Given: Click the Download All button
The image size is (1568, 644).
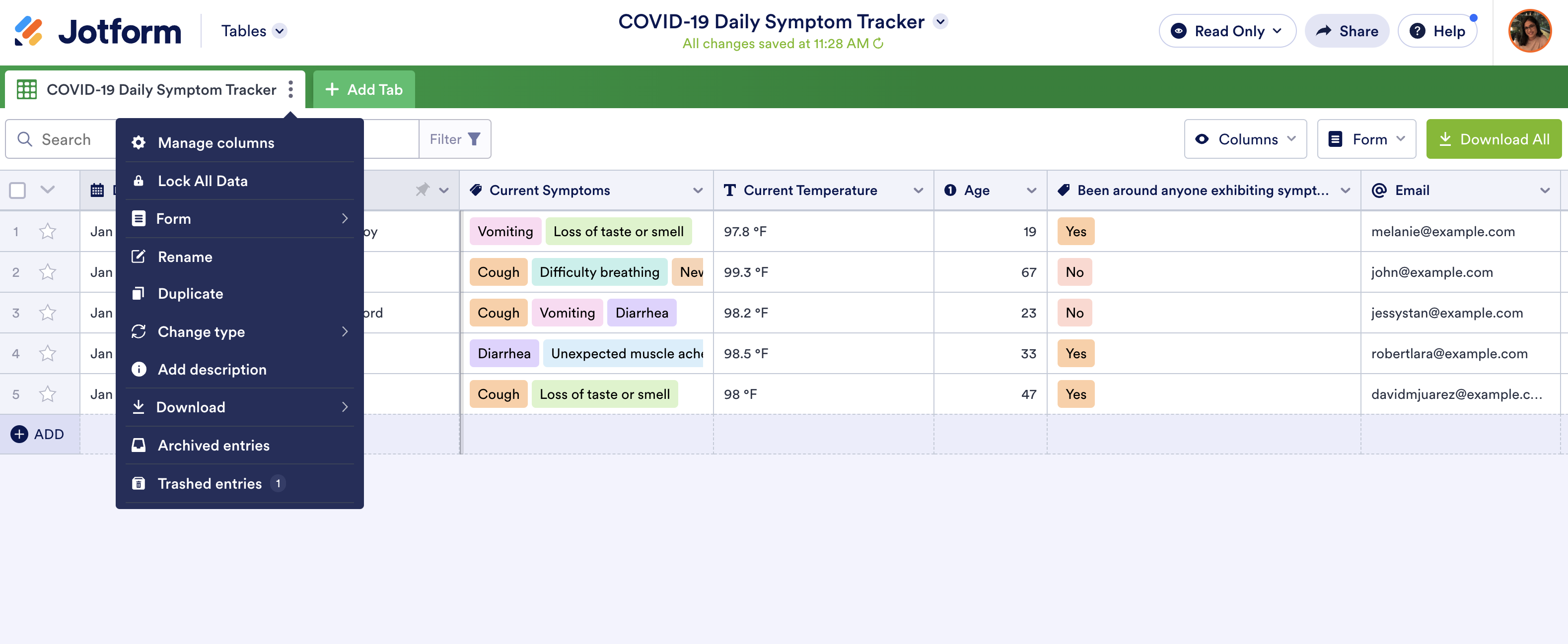Looking at the screenshot, I should (x=1494, y=139).
